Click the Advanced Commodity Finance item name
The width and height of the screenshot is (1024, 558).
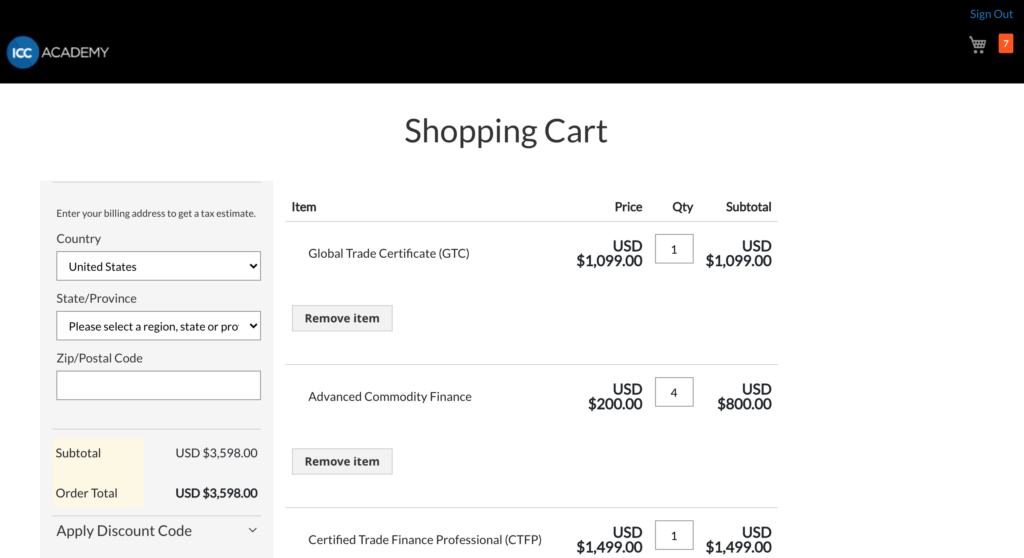pyautogui.click(x=389, y=397)
